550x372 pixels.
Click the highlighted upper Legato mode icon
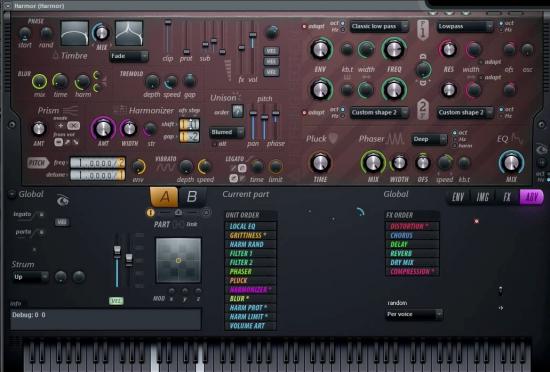242,168
